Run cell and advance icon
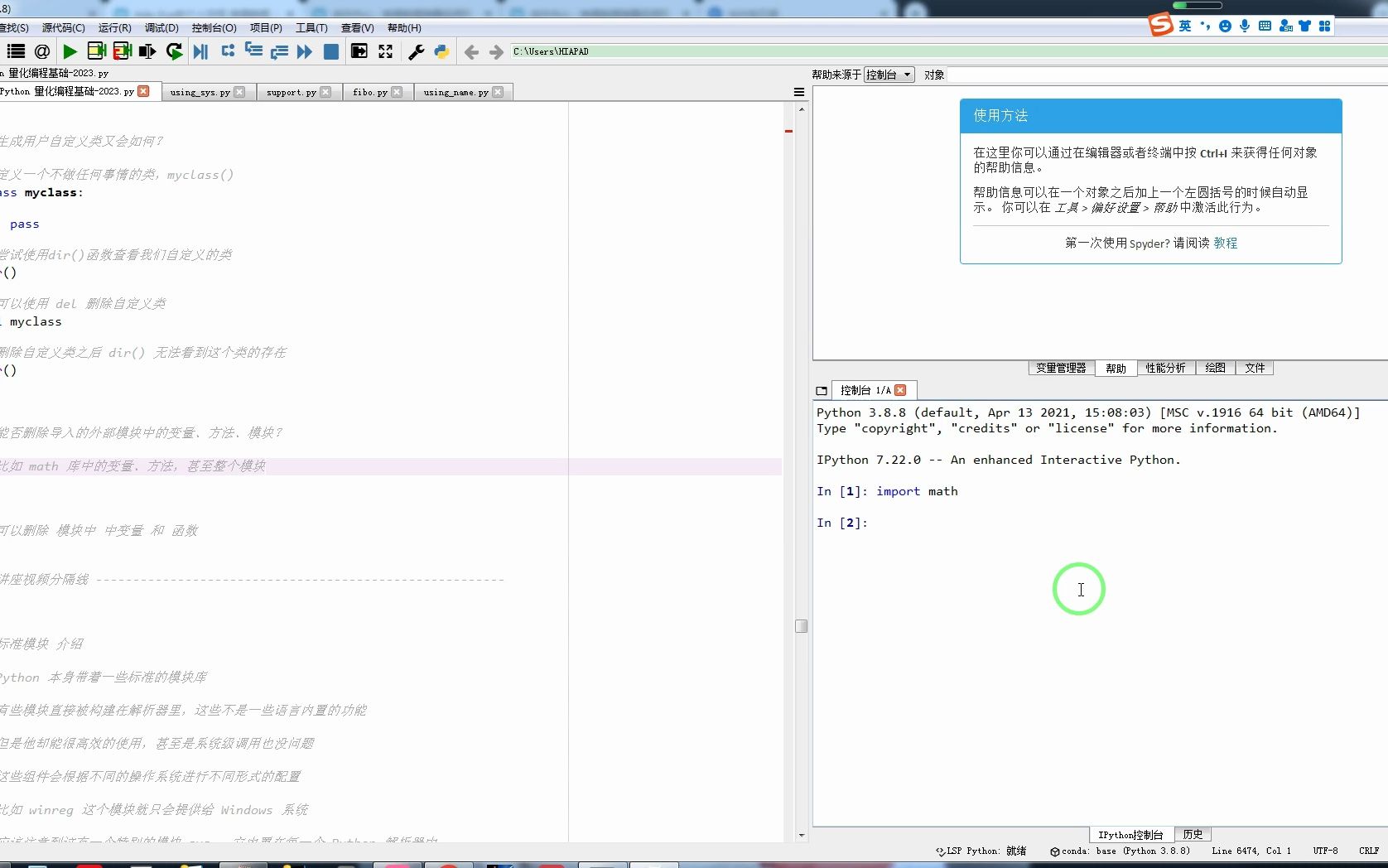 click(123, 51)
